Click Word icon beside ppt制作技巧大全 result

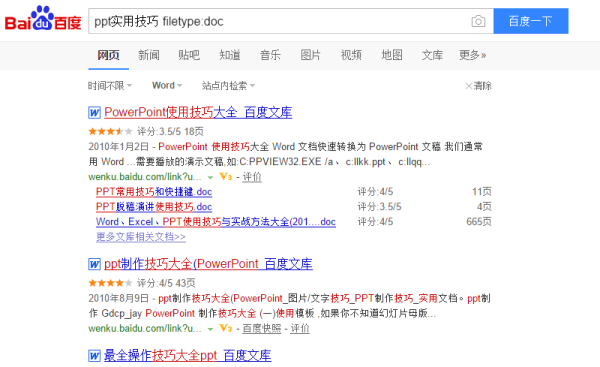pos(94,264)
